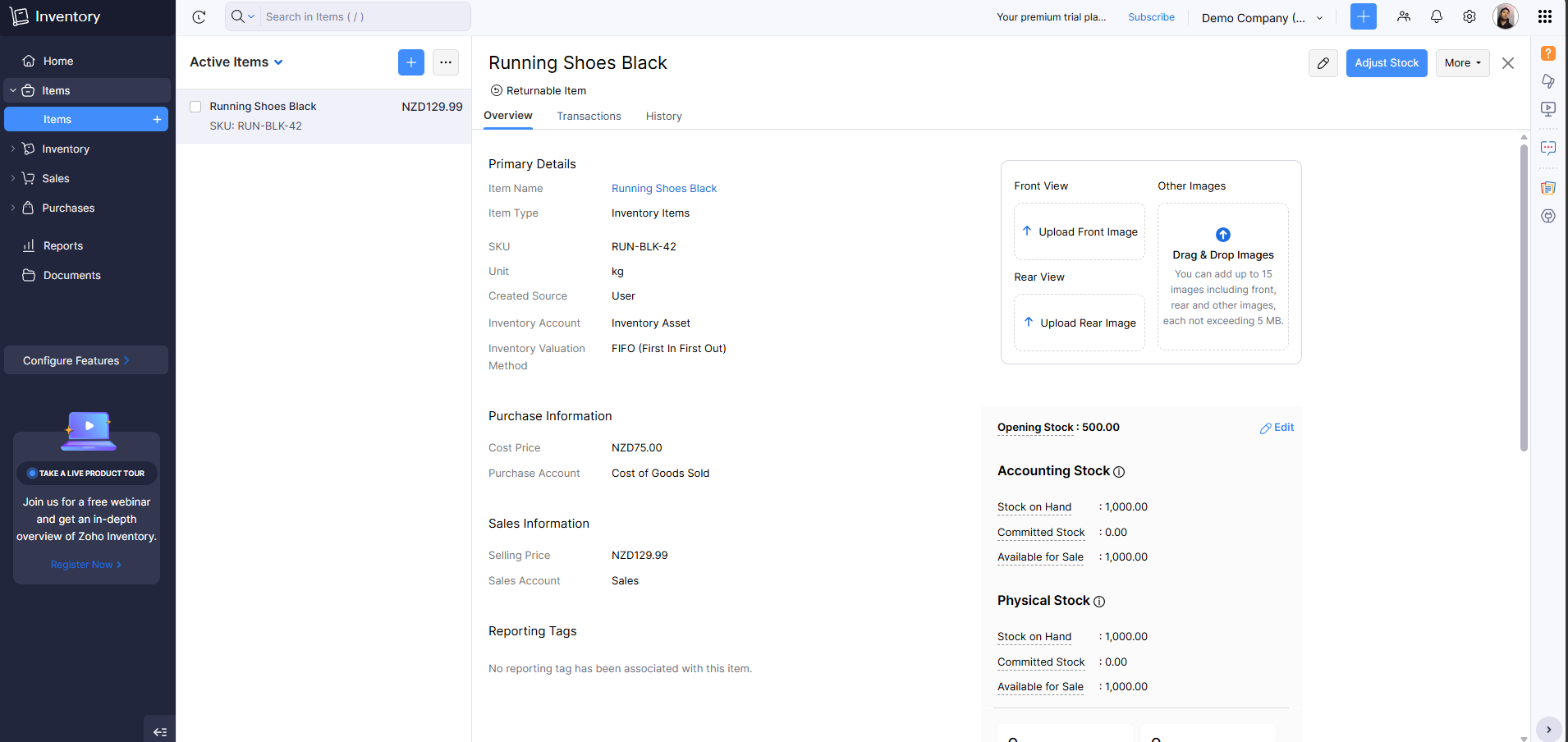Viewport: 1568px width, 742px height.
Task: Switch to the Transactions tab
Action: pos(589,117)
